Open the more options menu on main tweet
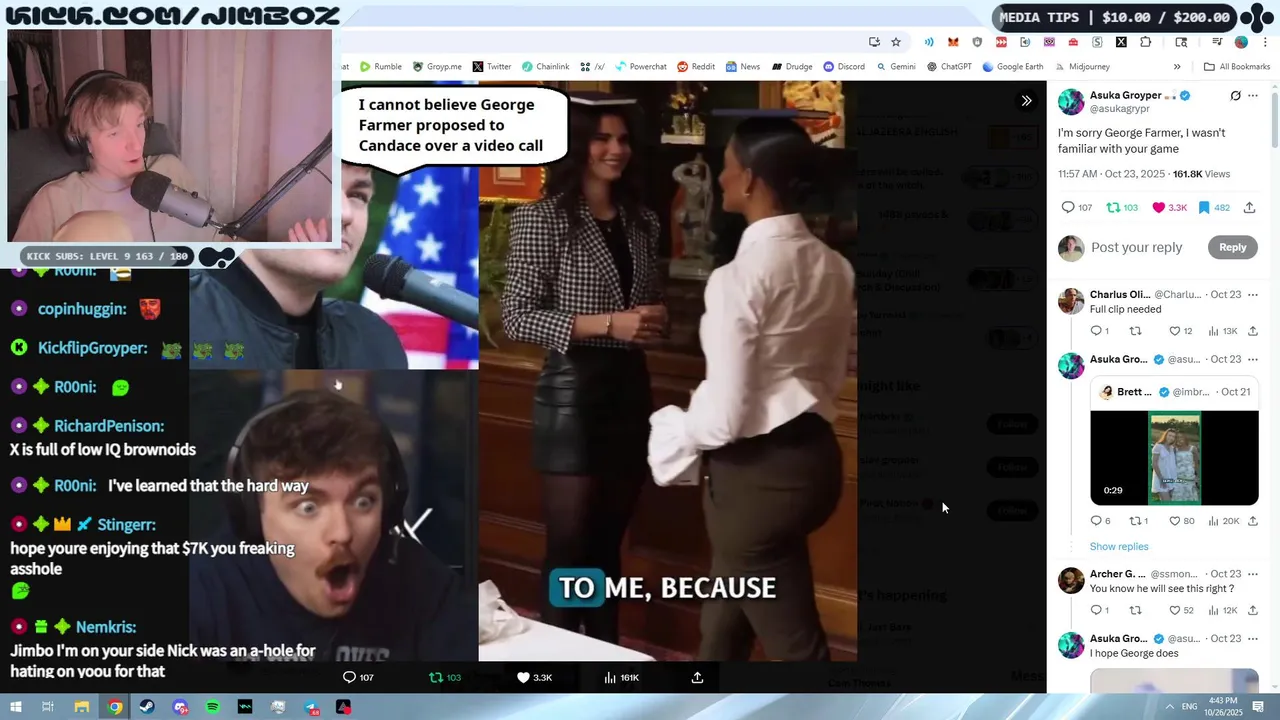The image size is (1280, 720). (1253, 96)
